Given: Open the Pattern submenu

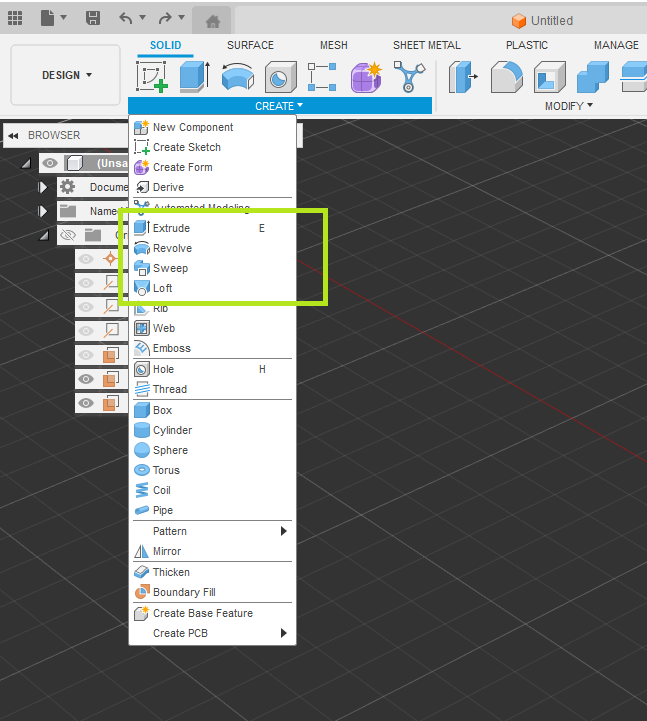Looking at the screenshot, I should click(x=212, y=531).
